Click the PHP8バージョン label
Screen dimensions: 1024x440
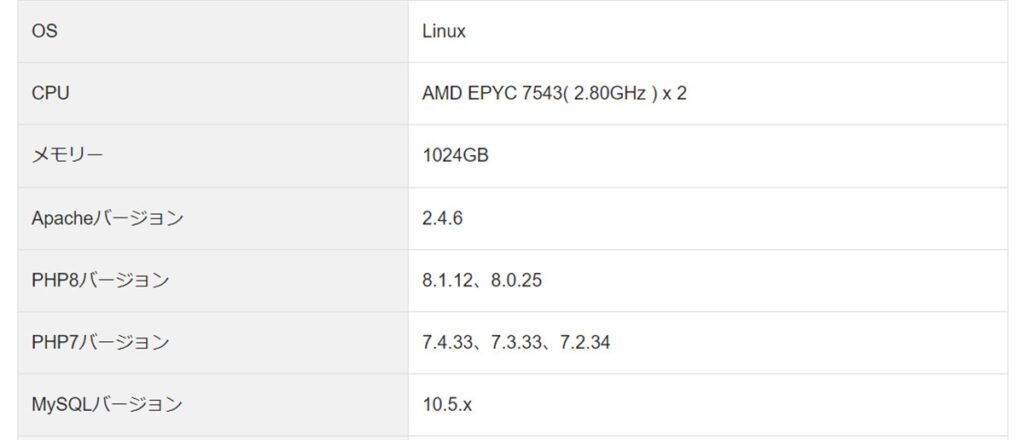point(100,280)
